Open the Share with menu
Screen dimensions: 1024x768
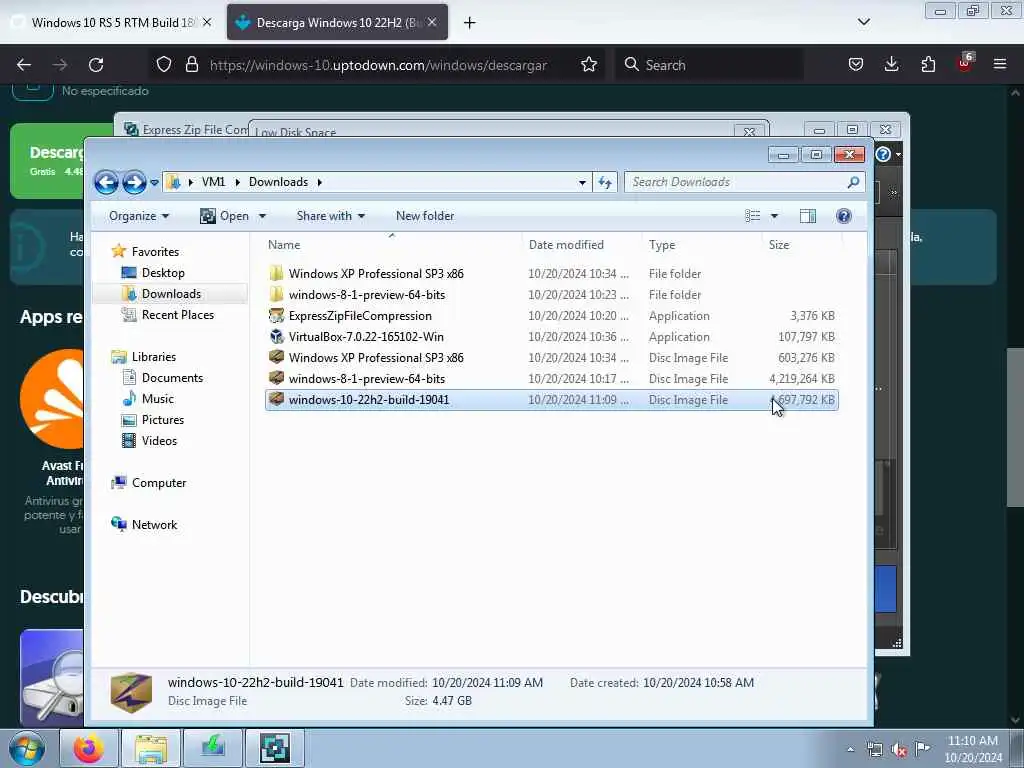point(330,216)
